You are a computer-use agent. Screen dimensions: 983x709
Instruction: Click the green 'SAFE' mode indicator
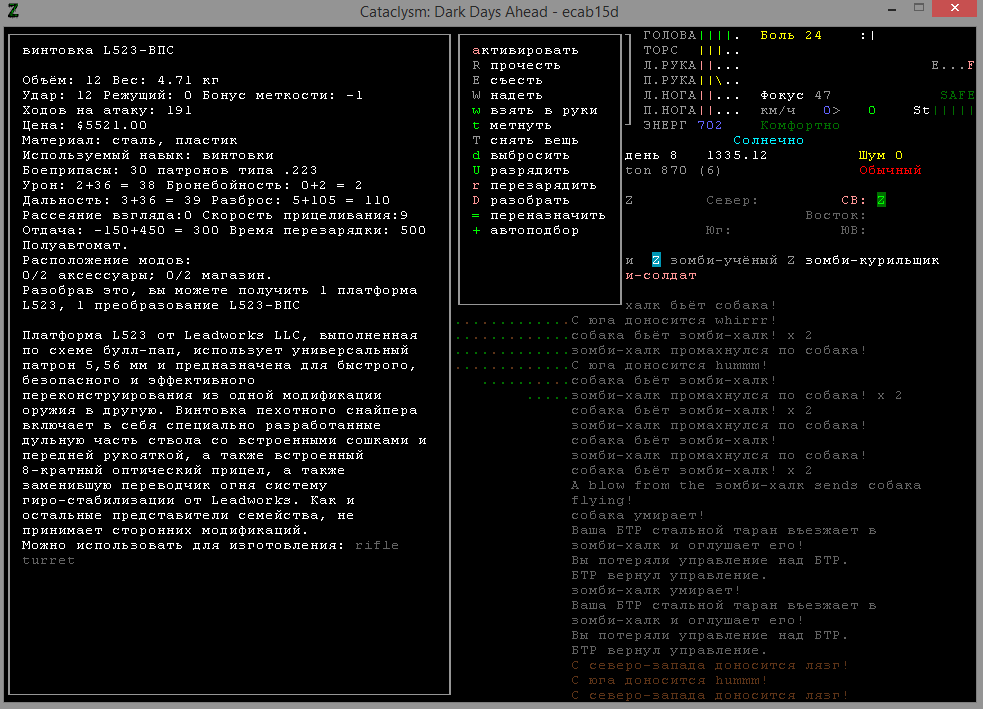(957, 95)
